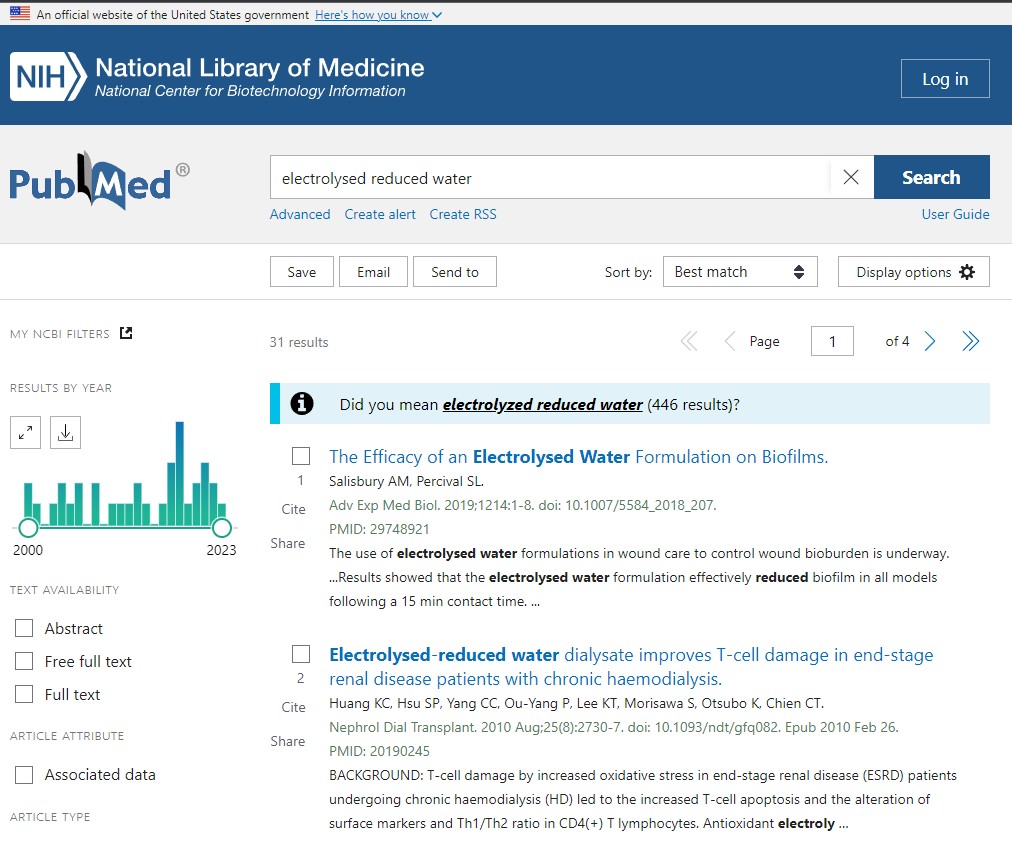Viewport: 1012px width, 843px height.
Task: Click the Save button
Action: pyautogui.click(x=301, y=272)
